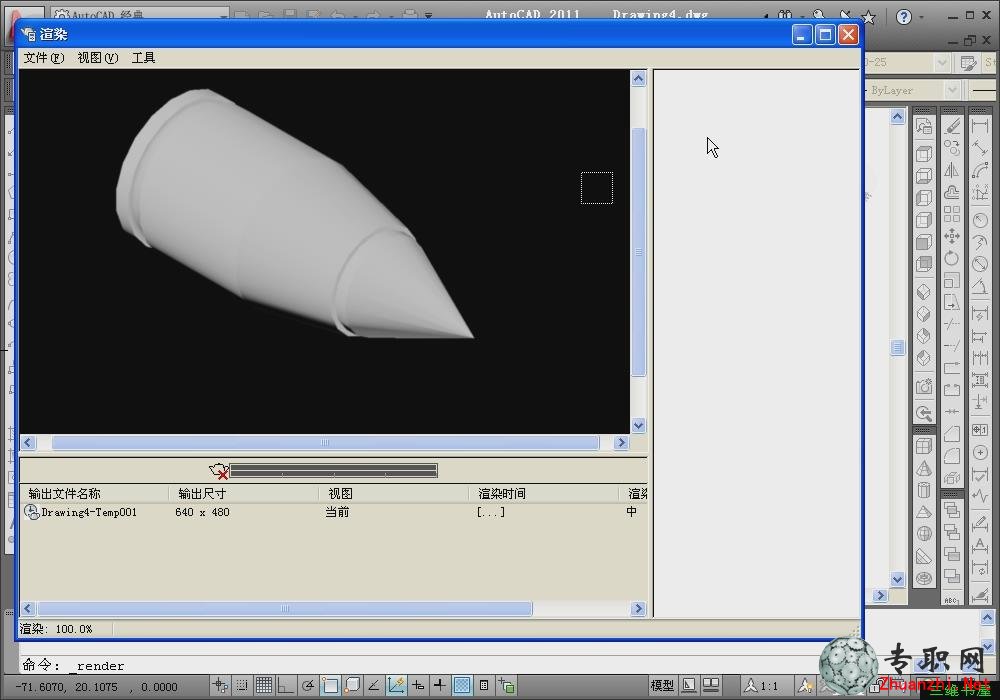Toggle Snap mode in status bar
Image resolution: width=1000 pixels, height=700 pixels.
click(242, 686)
